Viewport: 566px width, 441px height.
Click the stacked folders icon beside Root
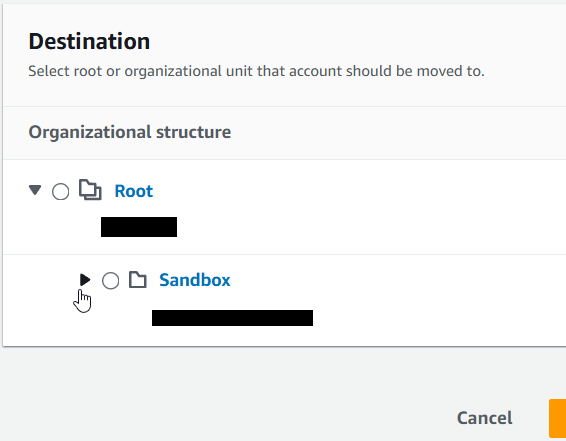pos(90,189)
